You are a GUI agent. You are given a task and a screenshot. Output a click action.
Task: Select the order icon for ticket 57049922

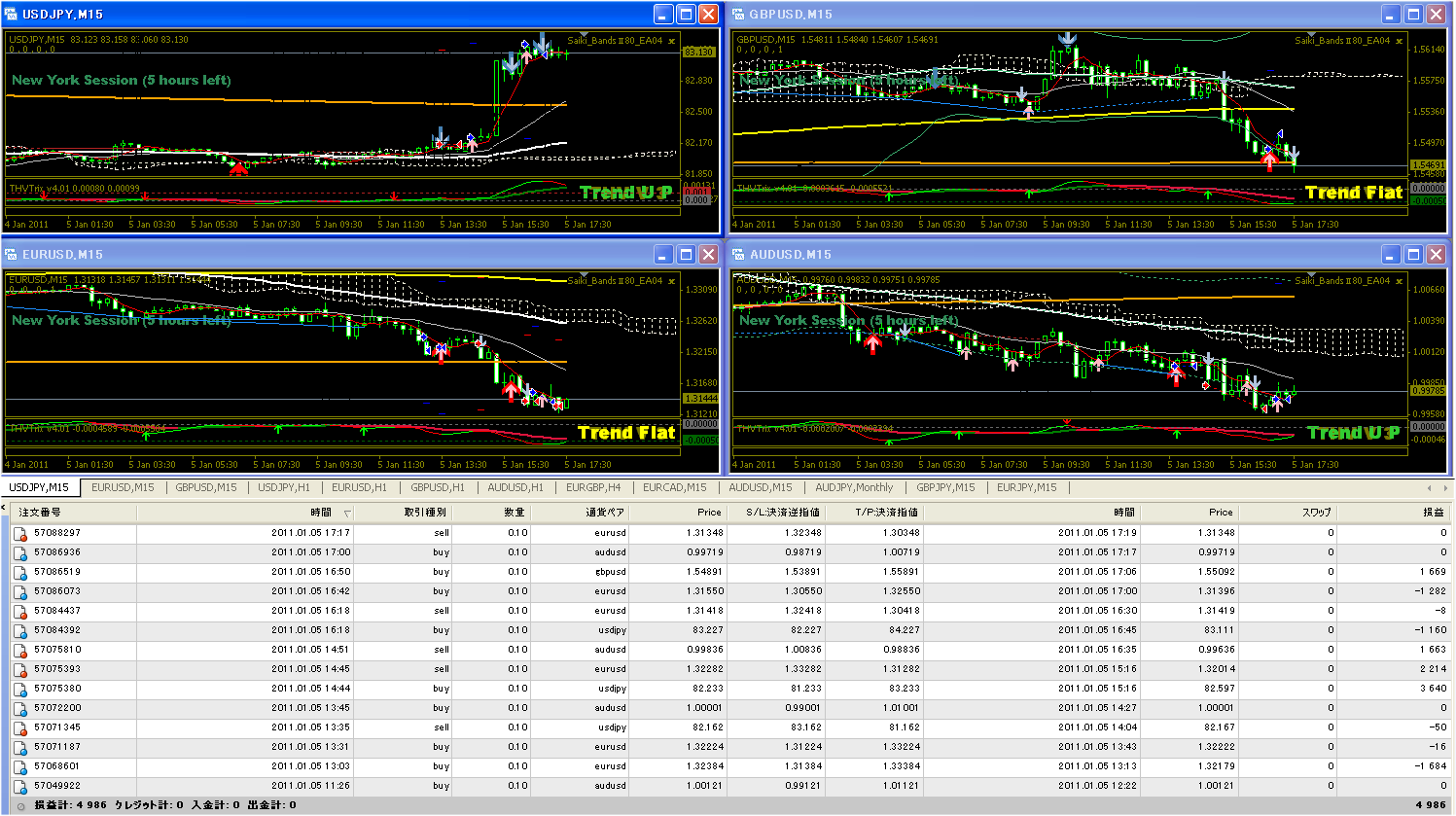pos(19,786)
